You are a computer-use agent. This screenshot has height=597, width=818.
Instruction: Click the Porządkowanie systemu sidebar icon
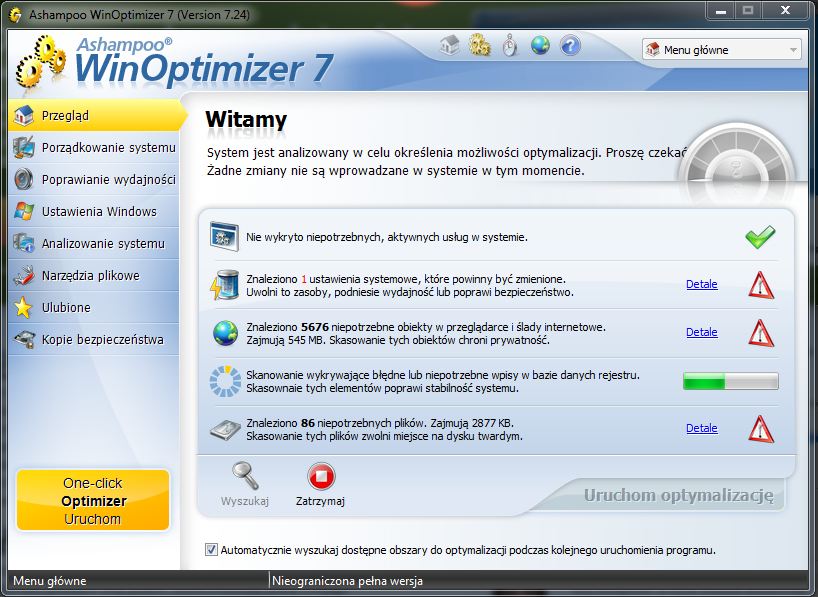(23, 148)
